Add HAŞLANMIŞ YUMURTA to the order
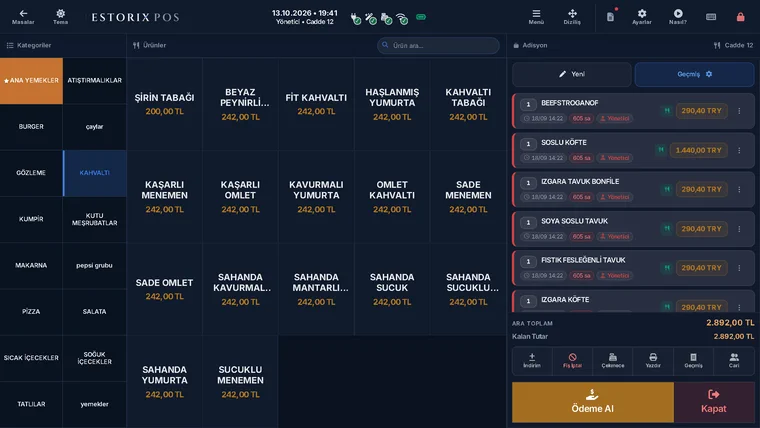This screenshot has width=760, height=428. [x=392, y=104]
